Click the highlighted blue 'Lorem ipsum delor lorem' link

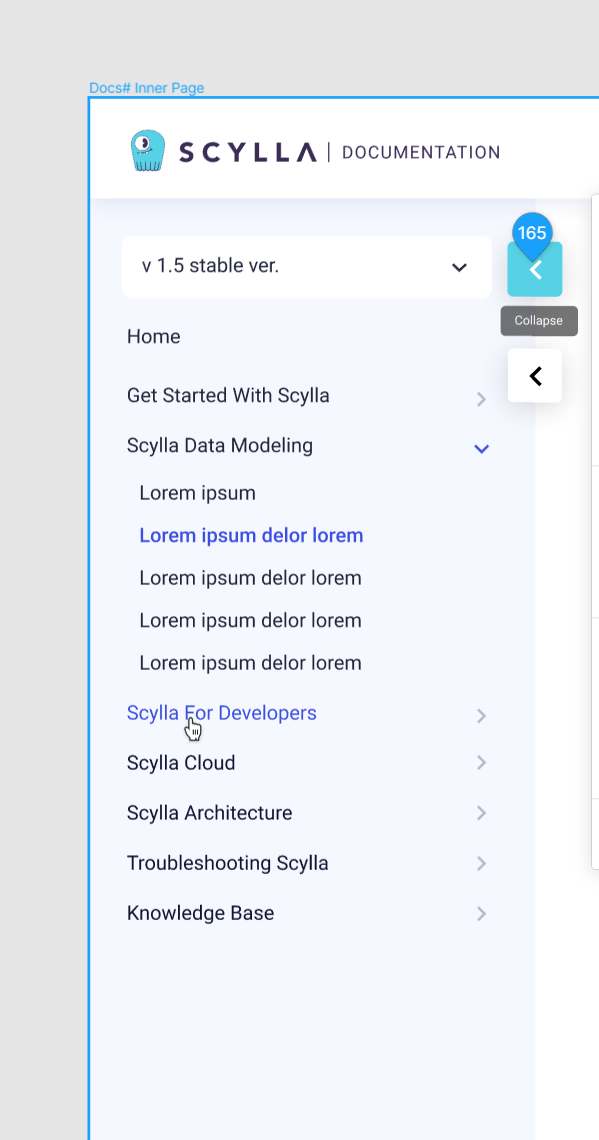pos(250,535)
